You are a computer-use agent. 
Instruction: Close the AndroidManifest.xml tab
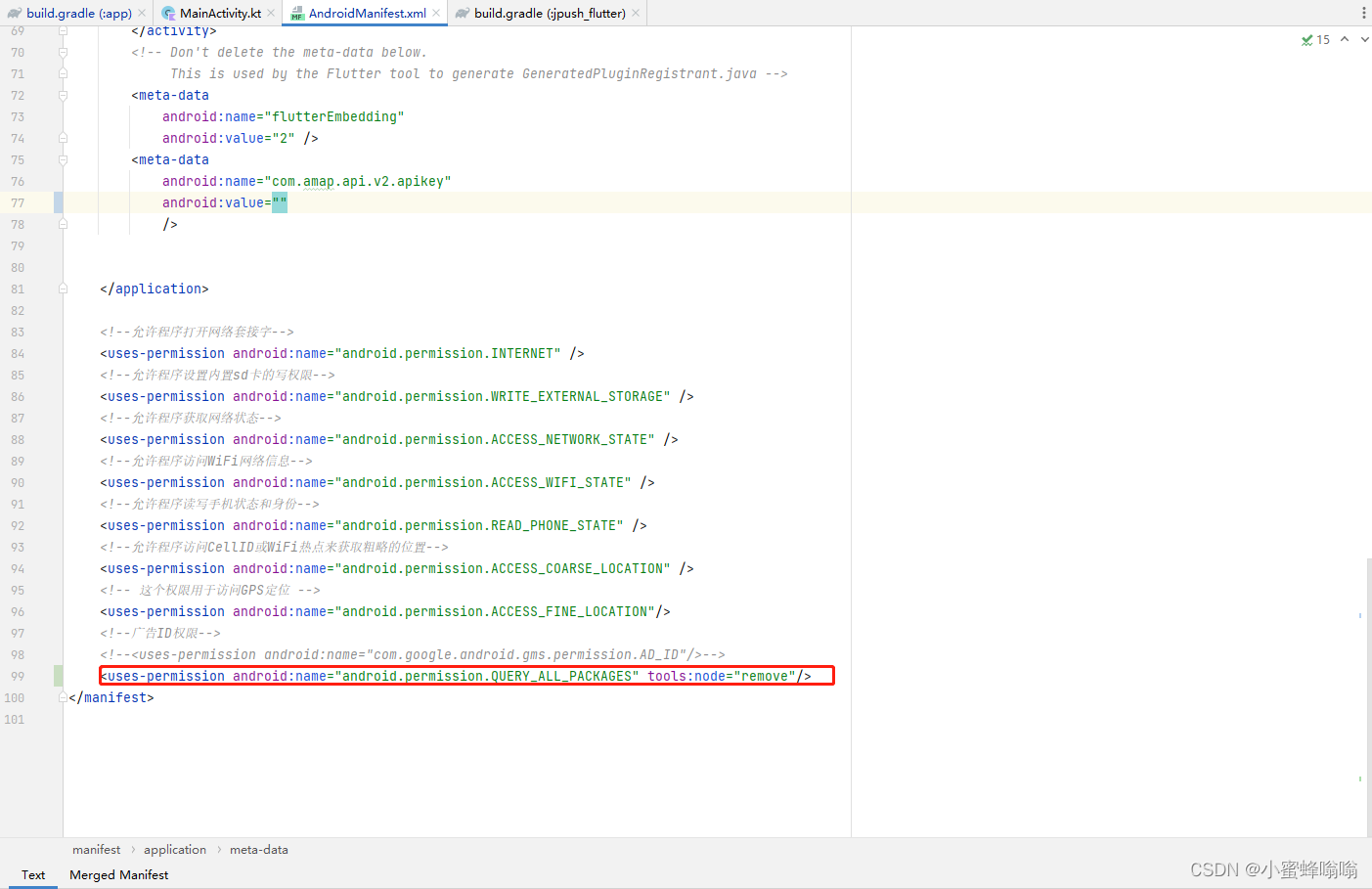click(x=436, y=13)
